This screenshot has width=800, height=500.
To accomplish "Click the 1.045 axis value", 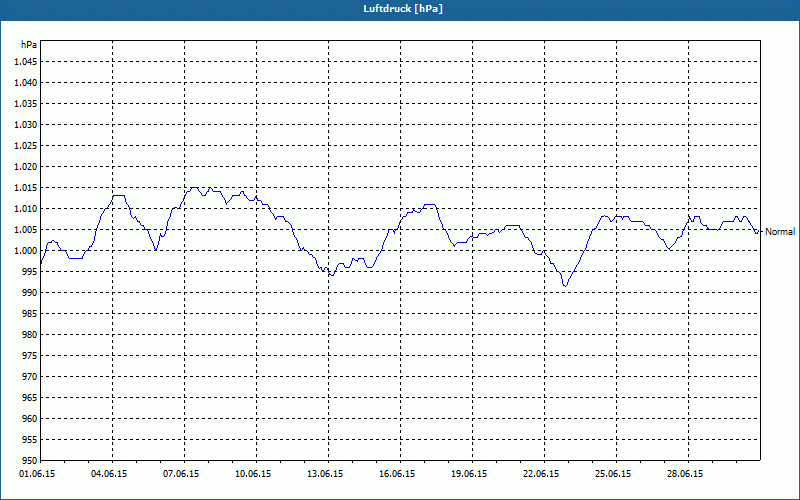I will [x=26, y=62].
